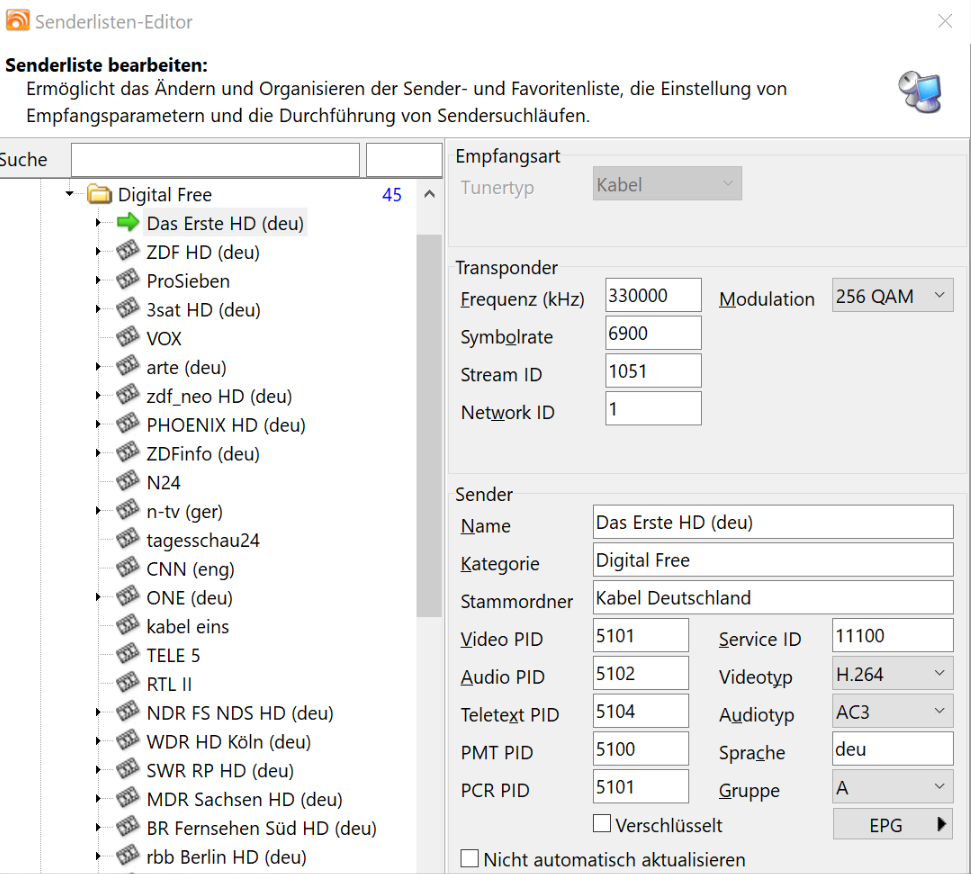
Task: Click the channel icon beside SWR RP HD
Action: 128,769
